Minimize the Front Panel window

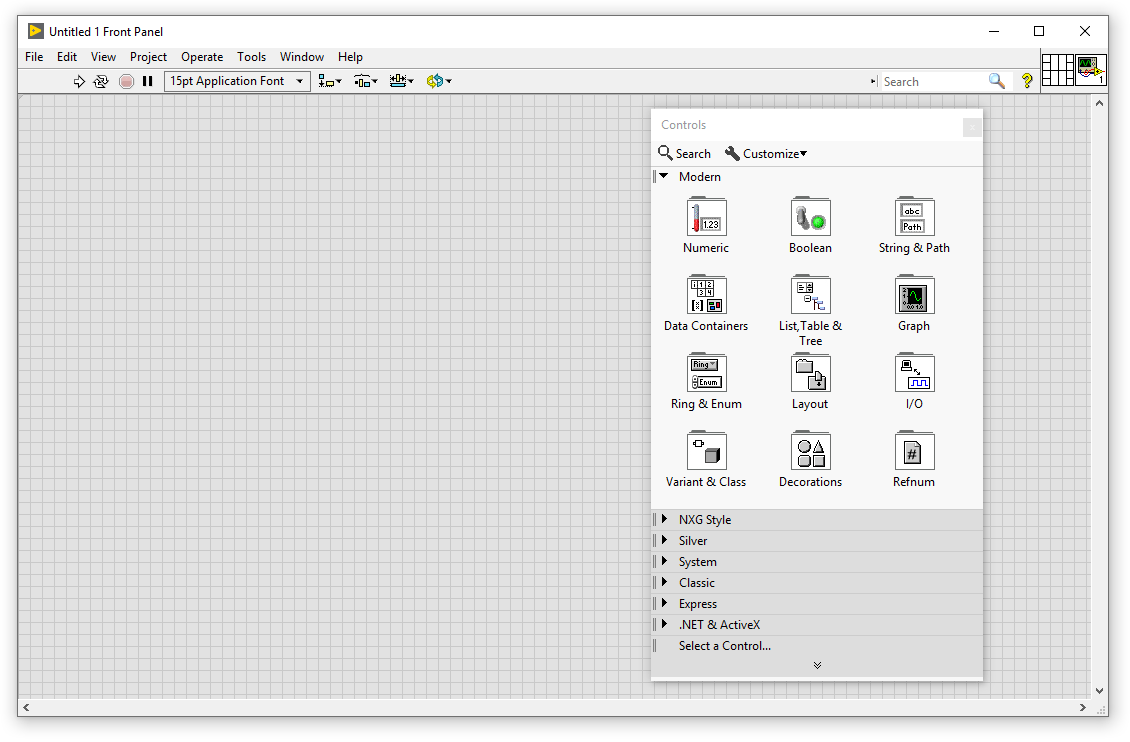[x=994, y=31]
